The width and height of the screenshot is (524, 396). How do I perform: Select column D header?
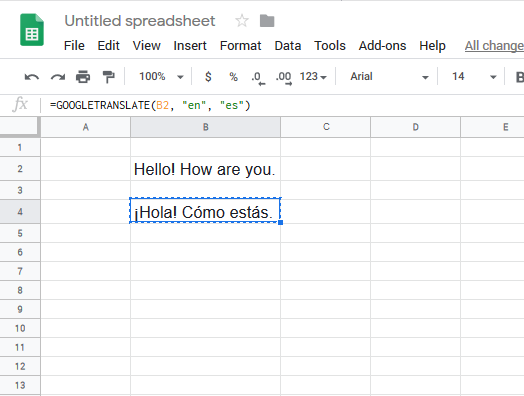(x=415, y=127)
